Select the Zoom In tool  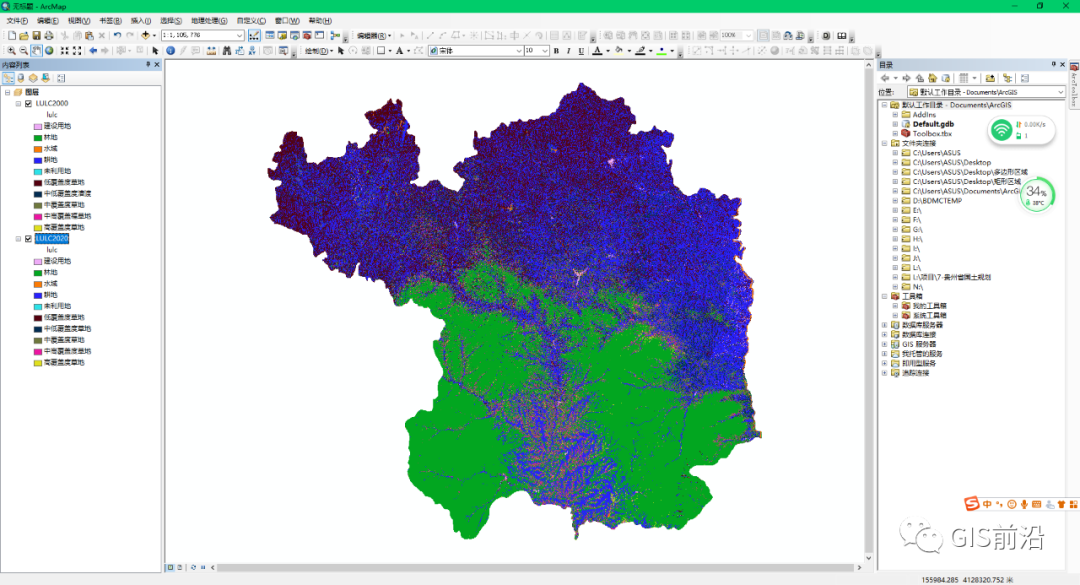12,50
